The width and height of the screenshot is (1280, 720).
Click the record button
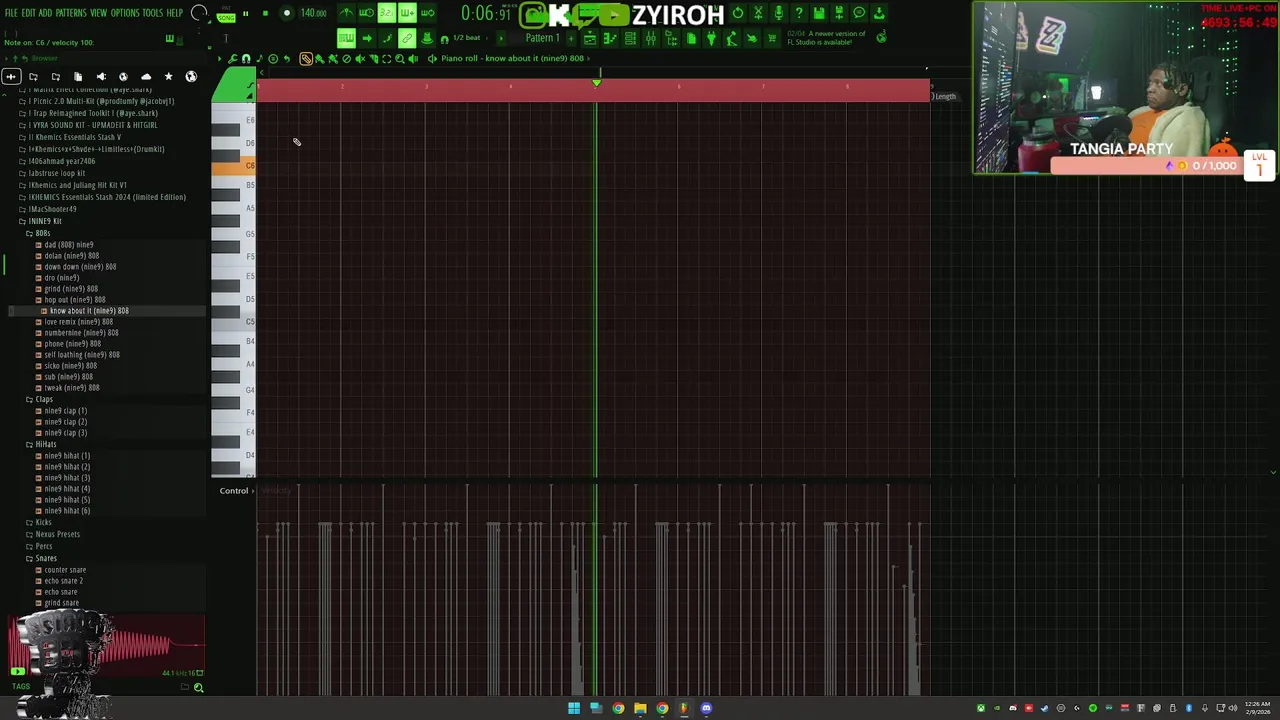point(287,13)
